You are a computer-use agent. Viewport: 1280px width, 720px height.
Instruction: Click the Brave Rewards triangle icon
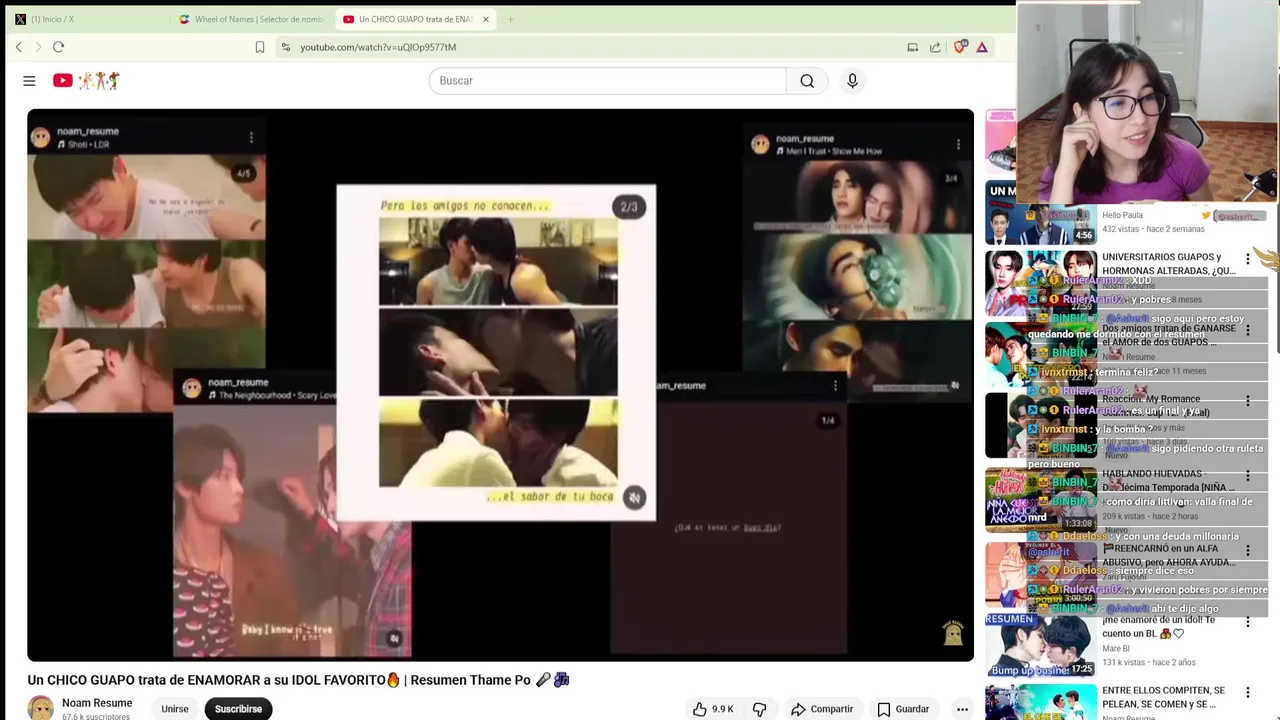982,47
